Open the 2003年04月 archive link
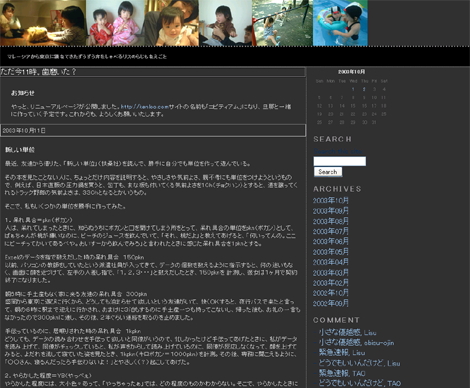 tap(331, 262)
